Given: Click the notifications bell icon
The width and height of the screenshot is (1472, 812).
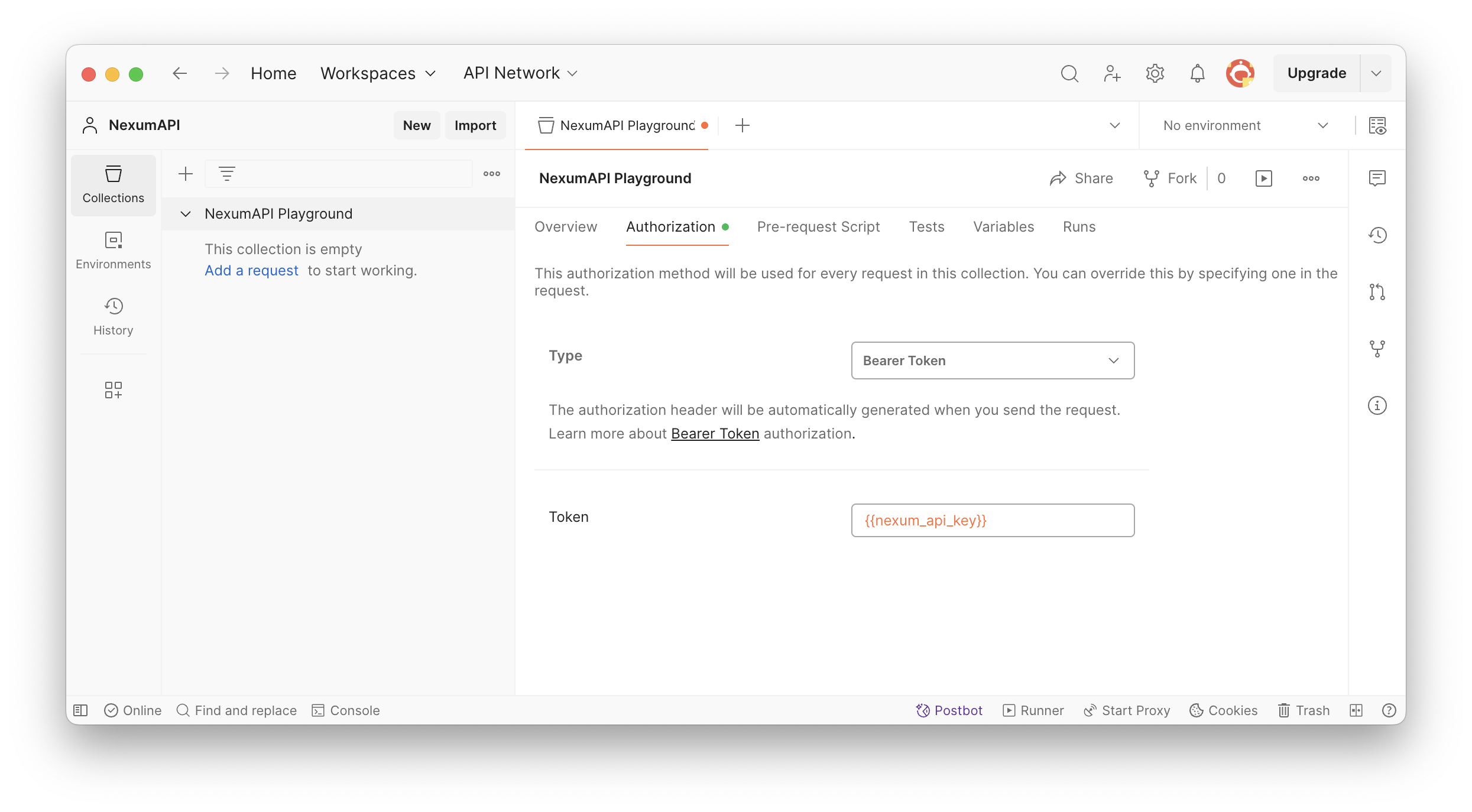Looking at the screenshot, I should pos(1197,73).
